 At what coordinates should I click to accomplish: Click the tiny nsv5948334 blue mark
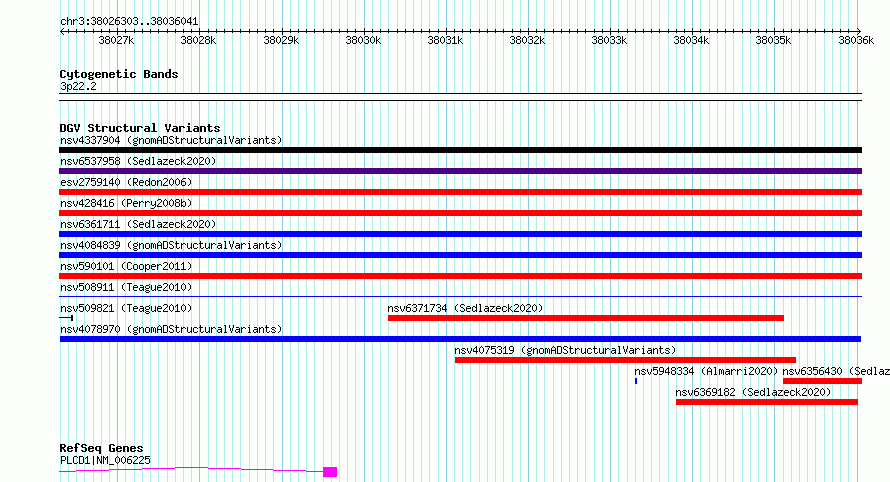click(x=636, y=381)
